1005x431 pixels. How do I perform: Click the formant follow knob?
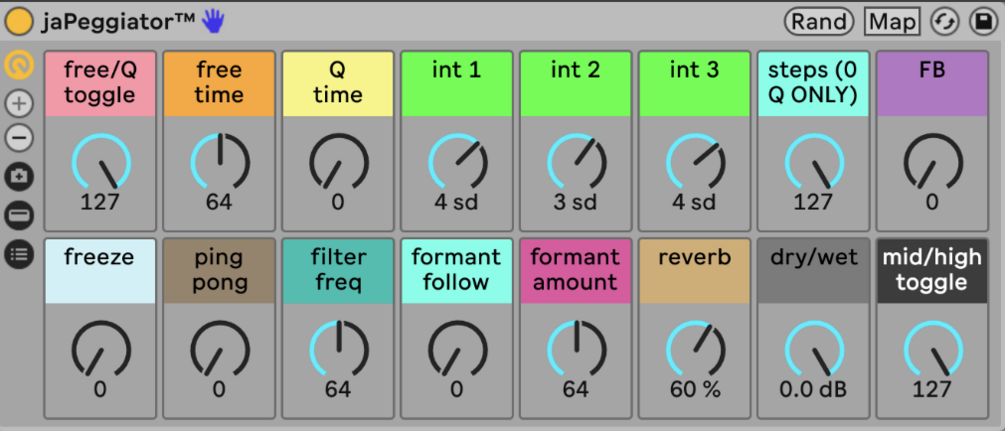point(457,350)
